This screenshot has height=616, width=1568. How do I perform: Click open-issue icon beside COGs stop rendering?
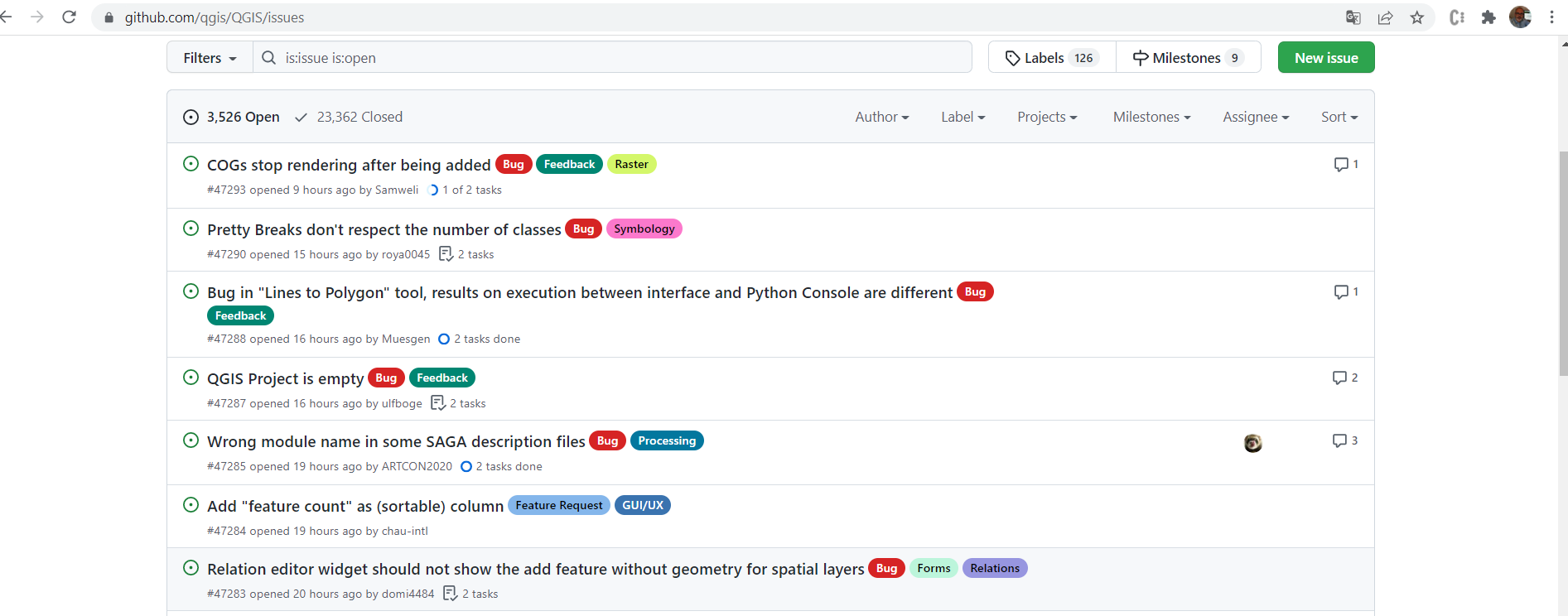coord(191,164)
